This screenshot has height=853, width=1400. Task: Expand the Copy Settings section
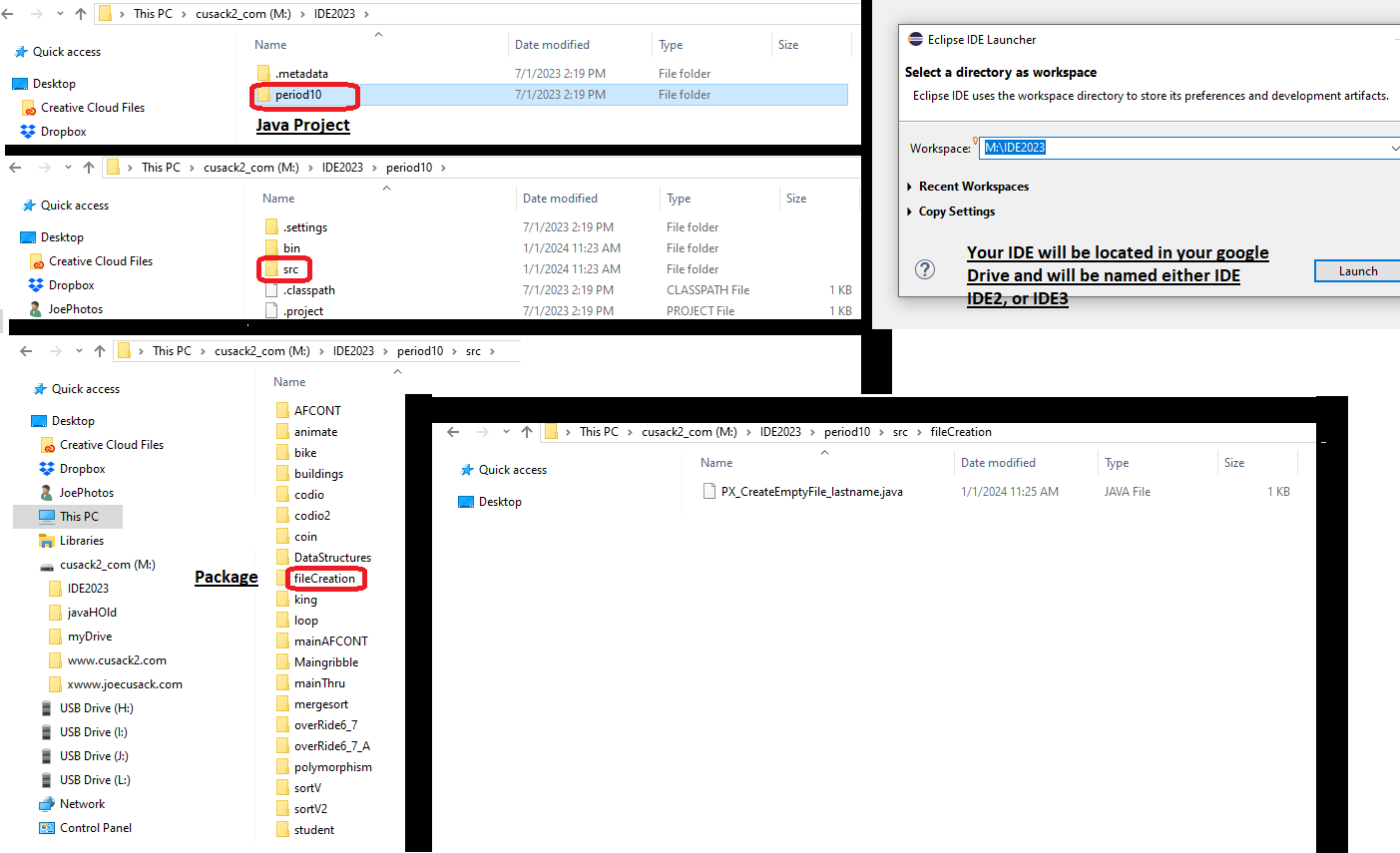956,212
